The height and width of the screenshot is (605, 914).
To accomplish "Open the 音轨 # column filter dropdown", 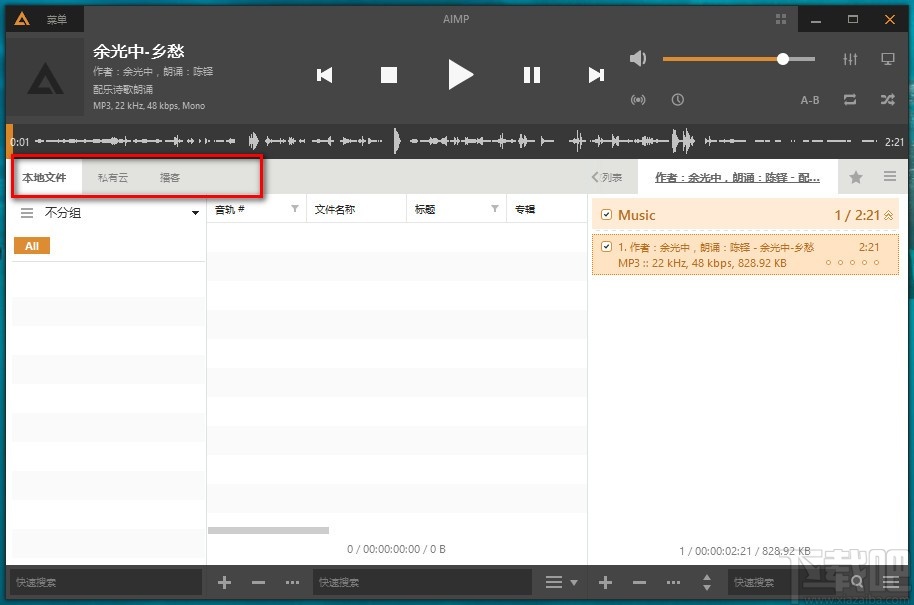I will 294,208.
